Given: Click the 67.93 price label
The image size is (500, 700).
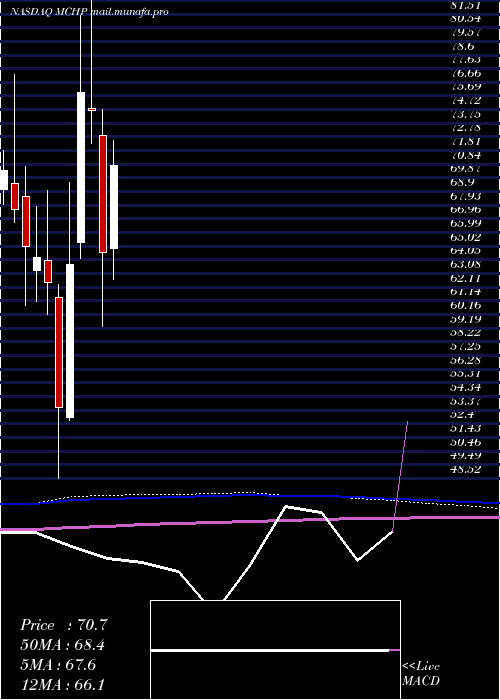Looking at the screenshot, I should click(x=465, y=196).
